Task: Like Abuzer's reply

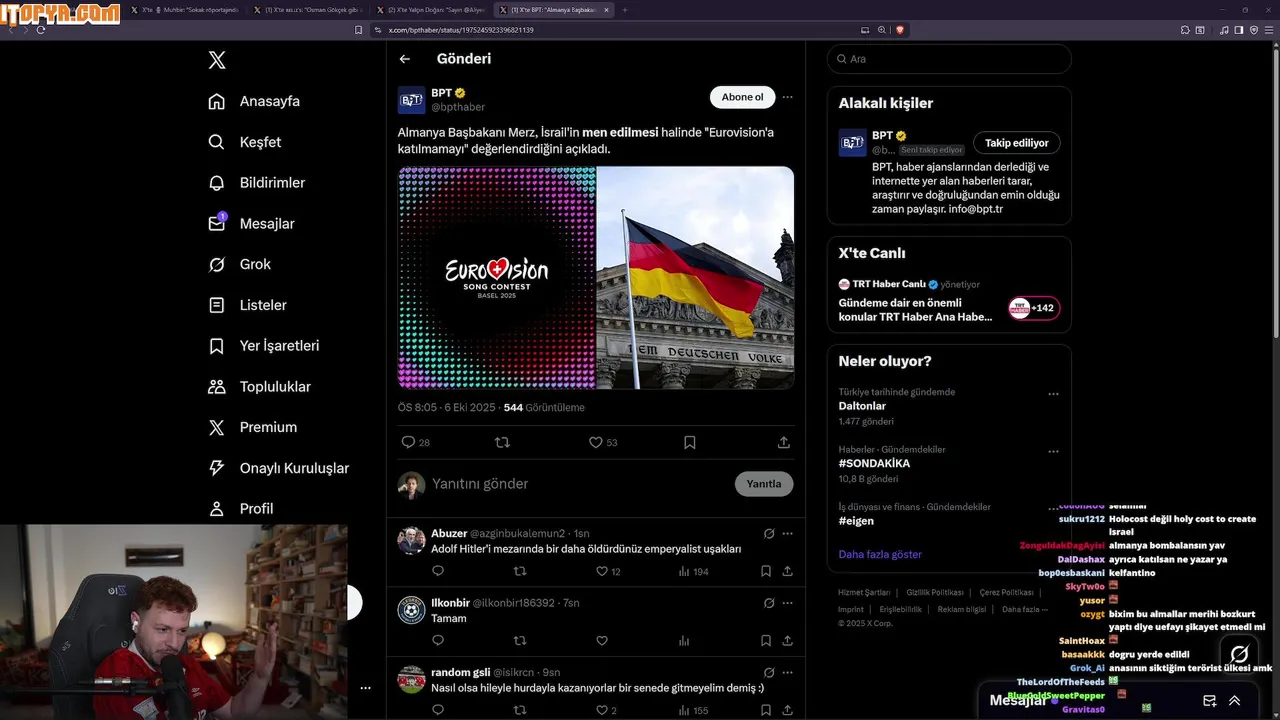Action: 609,571
